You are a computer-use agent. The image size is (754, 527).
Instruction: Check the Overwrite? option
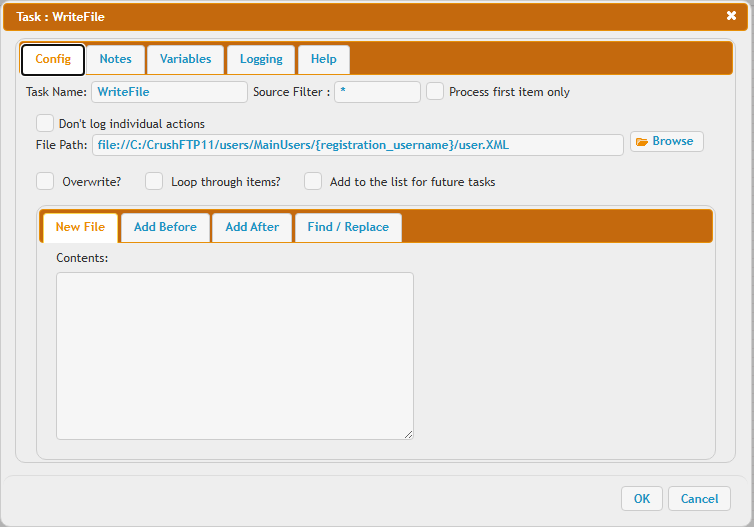pyautogui.click(x=45, y=182)
